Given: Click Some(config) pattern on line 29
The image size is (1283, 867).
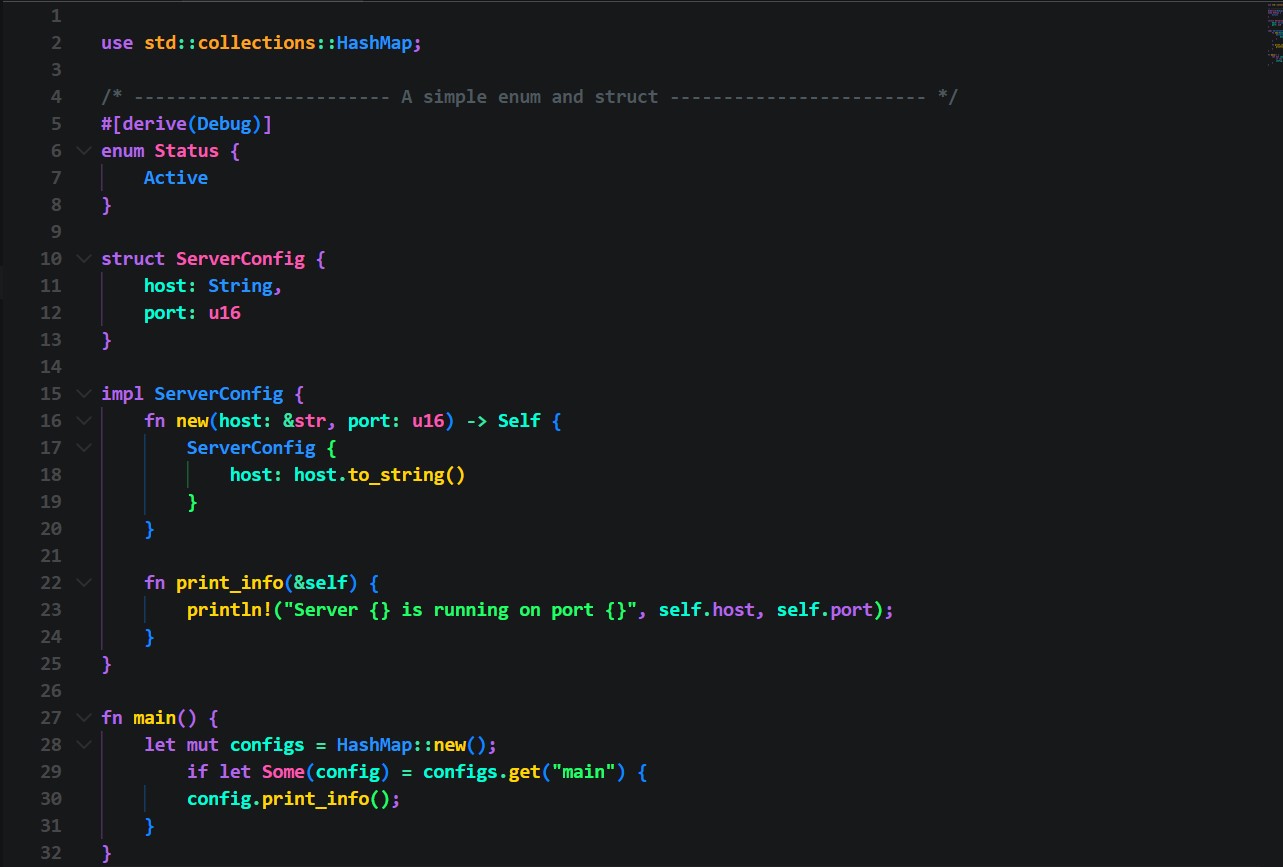Looking at the screenshot, I should (326, 772).
